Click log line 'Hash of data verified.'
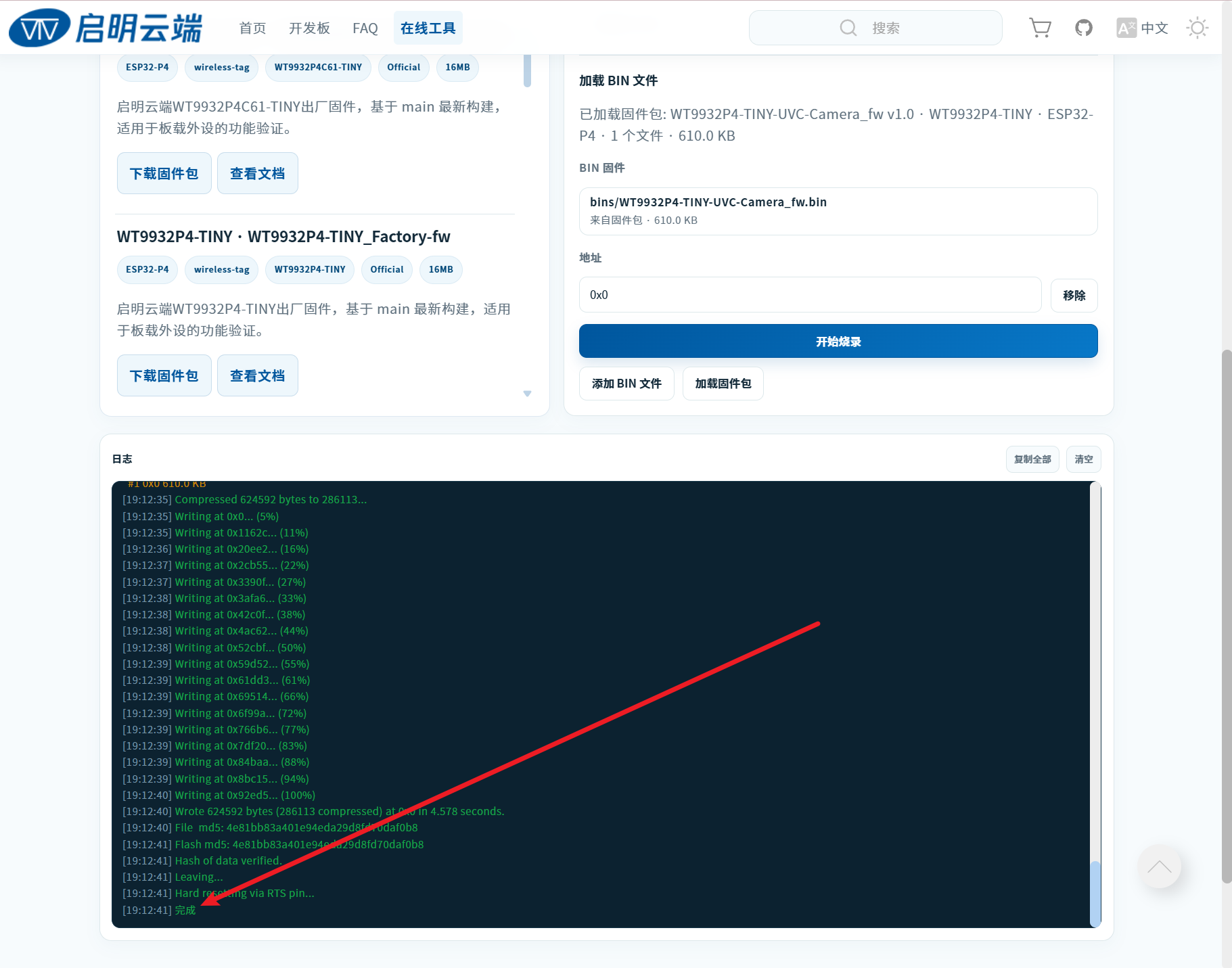The height and width of the screenshot is (968, 1232). point(202,860)
